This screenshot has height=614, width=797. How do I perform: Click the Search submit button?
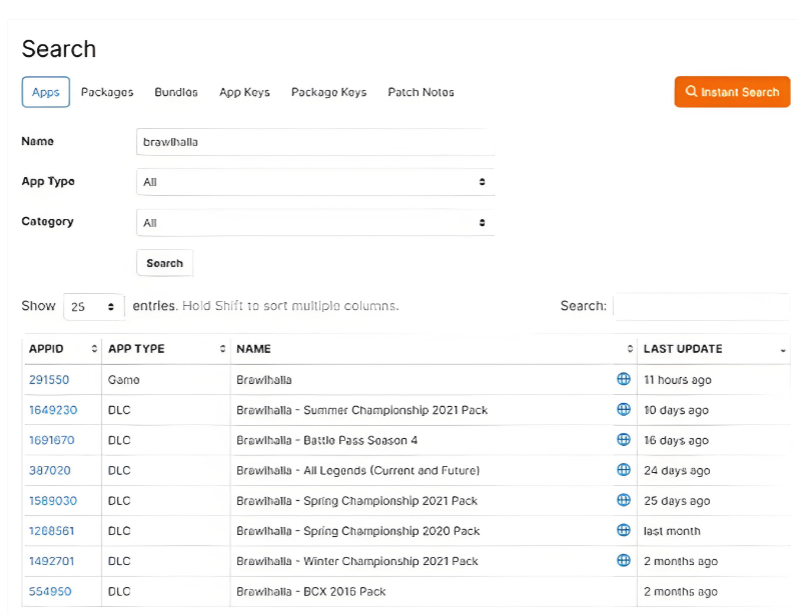pos(164,263)
